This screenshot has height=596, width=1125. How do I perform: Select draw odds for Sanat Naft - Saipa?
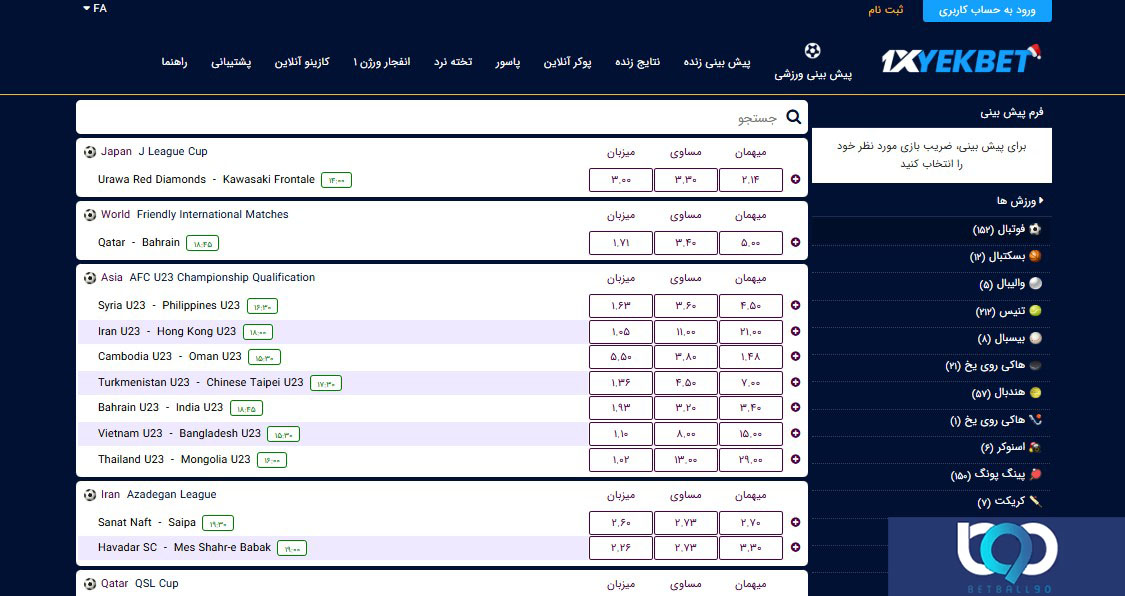tap(685, 522)
